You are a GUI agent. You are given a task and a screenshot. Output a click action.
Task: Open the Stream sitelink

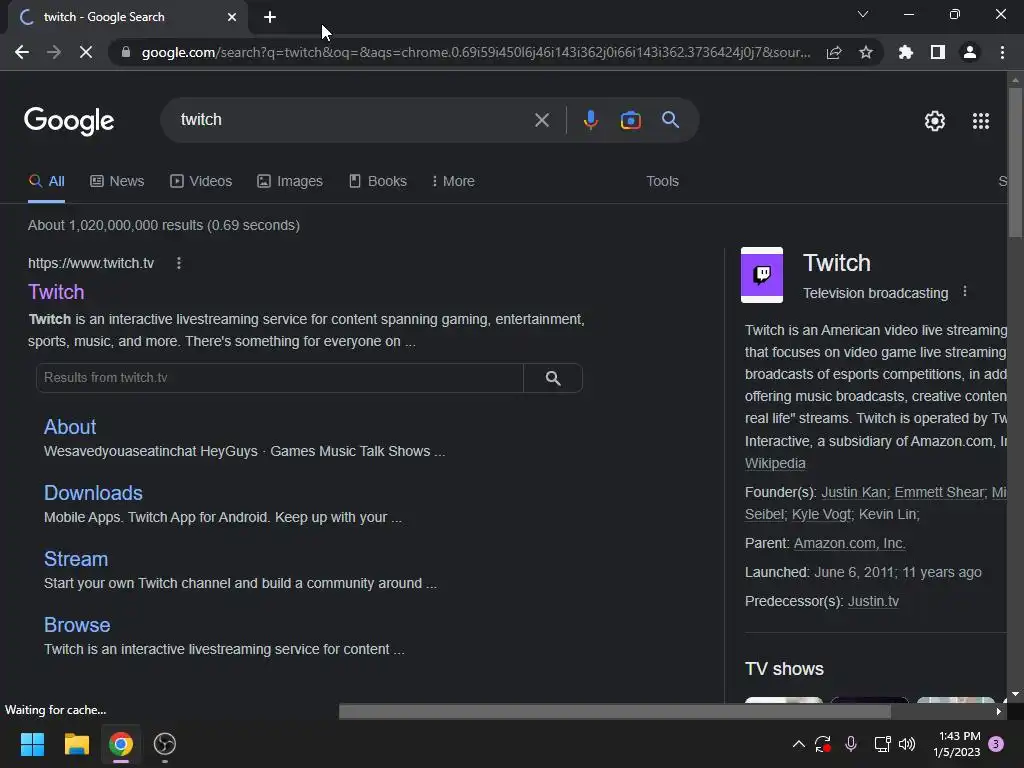coord(76,559)
